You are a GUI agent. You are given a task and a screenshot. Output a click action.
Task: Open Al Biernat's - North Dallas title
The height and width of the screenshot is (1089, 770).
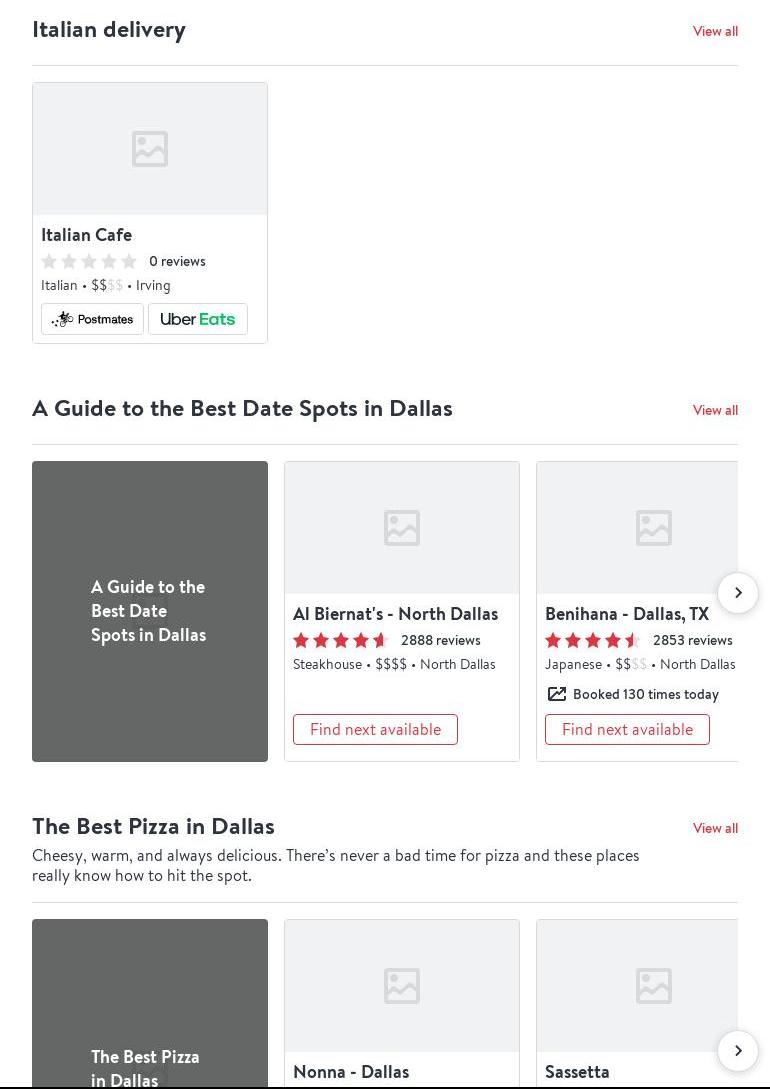395,614
